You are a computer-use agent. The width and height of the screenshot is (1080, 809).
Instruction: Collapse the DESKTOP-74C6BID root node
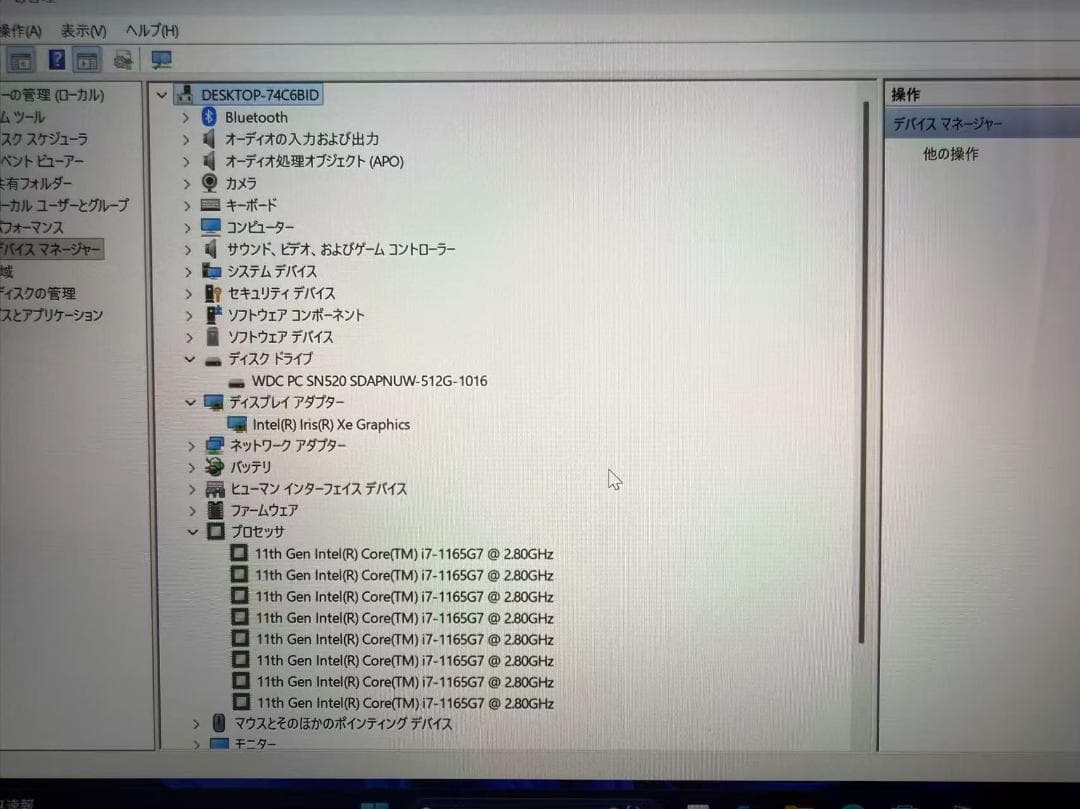(161, 94)
